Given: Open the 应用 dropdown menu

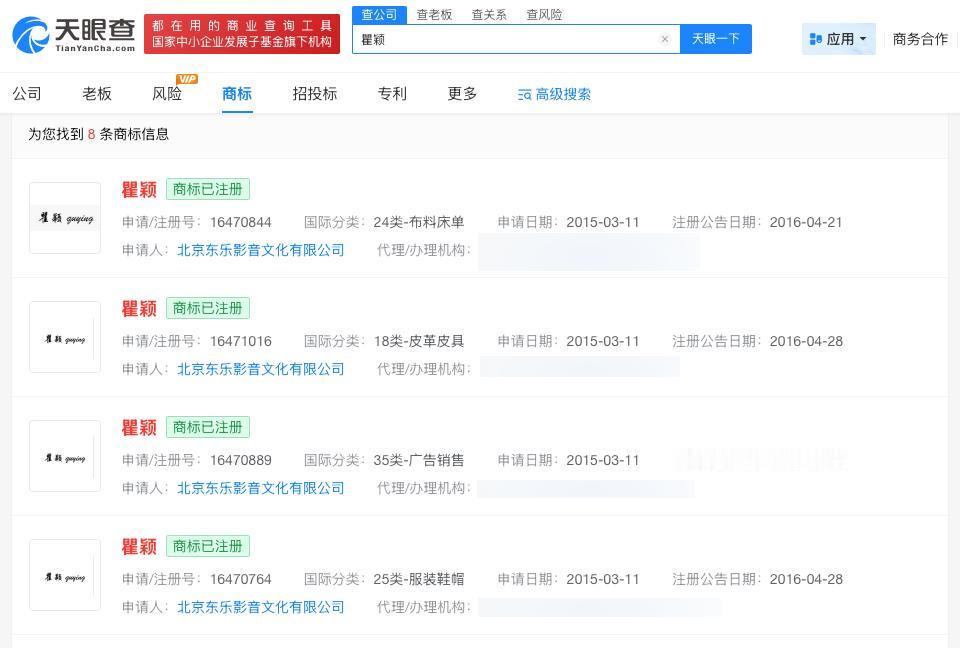Looking at the screenshot, I should pos(839,39).
